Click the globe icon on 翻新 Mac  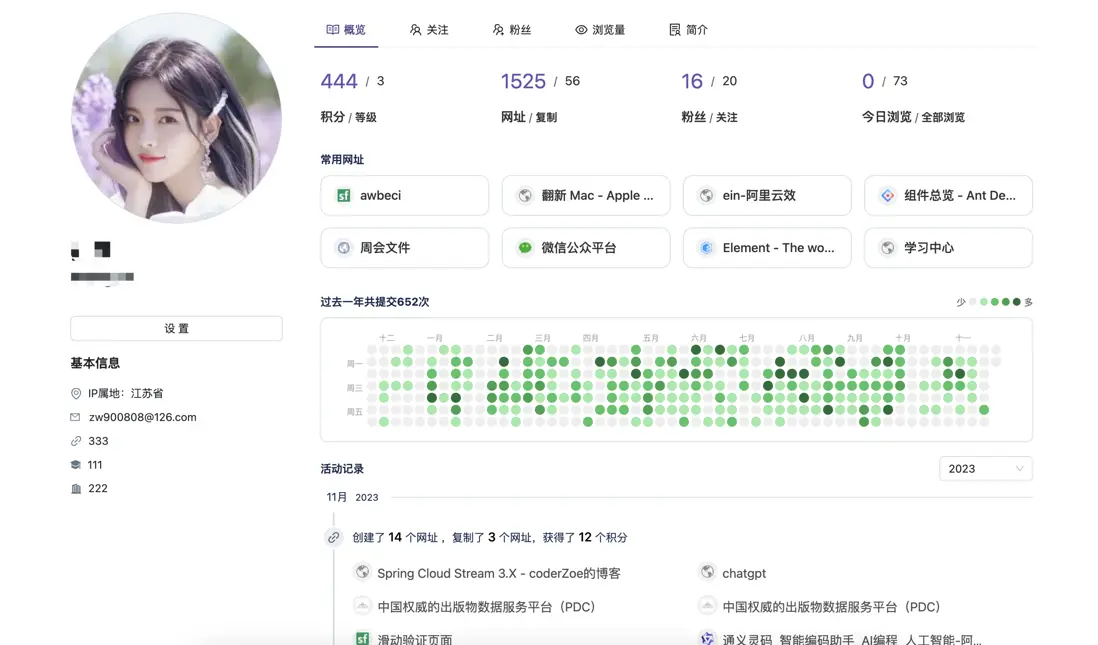[524, 195]
